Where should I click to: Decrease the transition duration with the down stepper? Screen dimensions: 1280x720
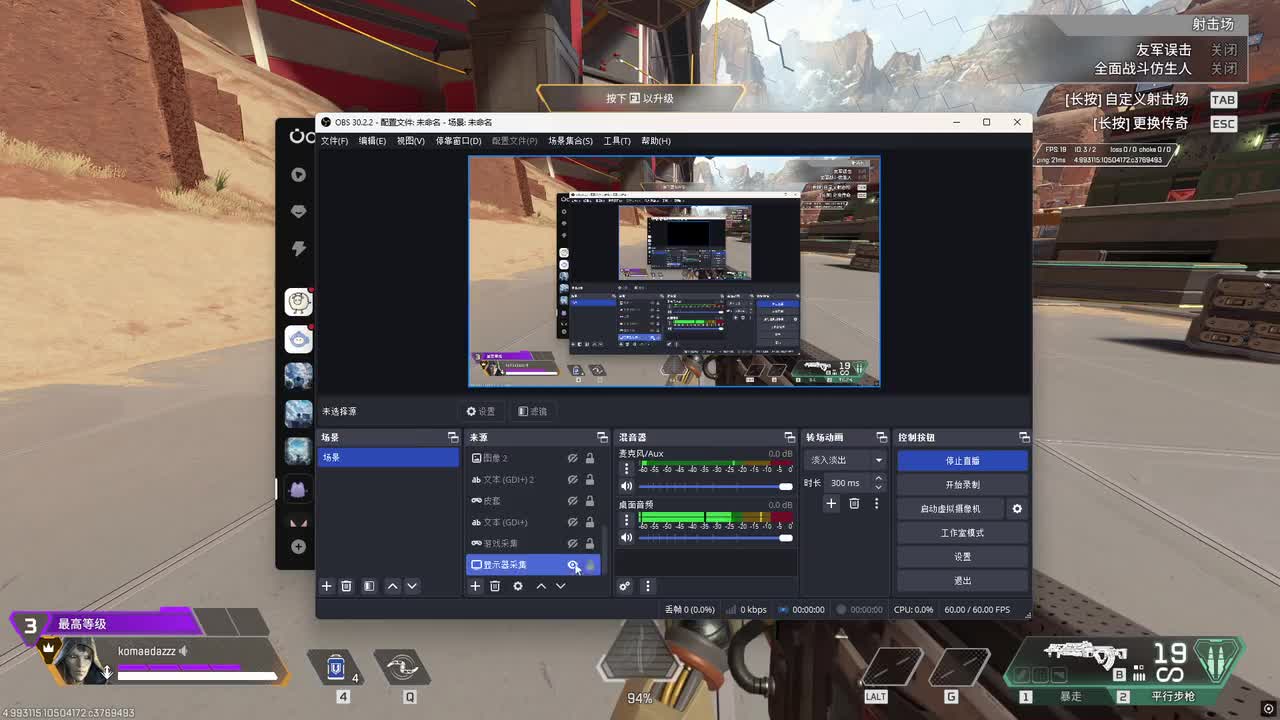pos(878,487)
